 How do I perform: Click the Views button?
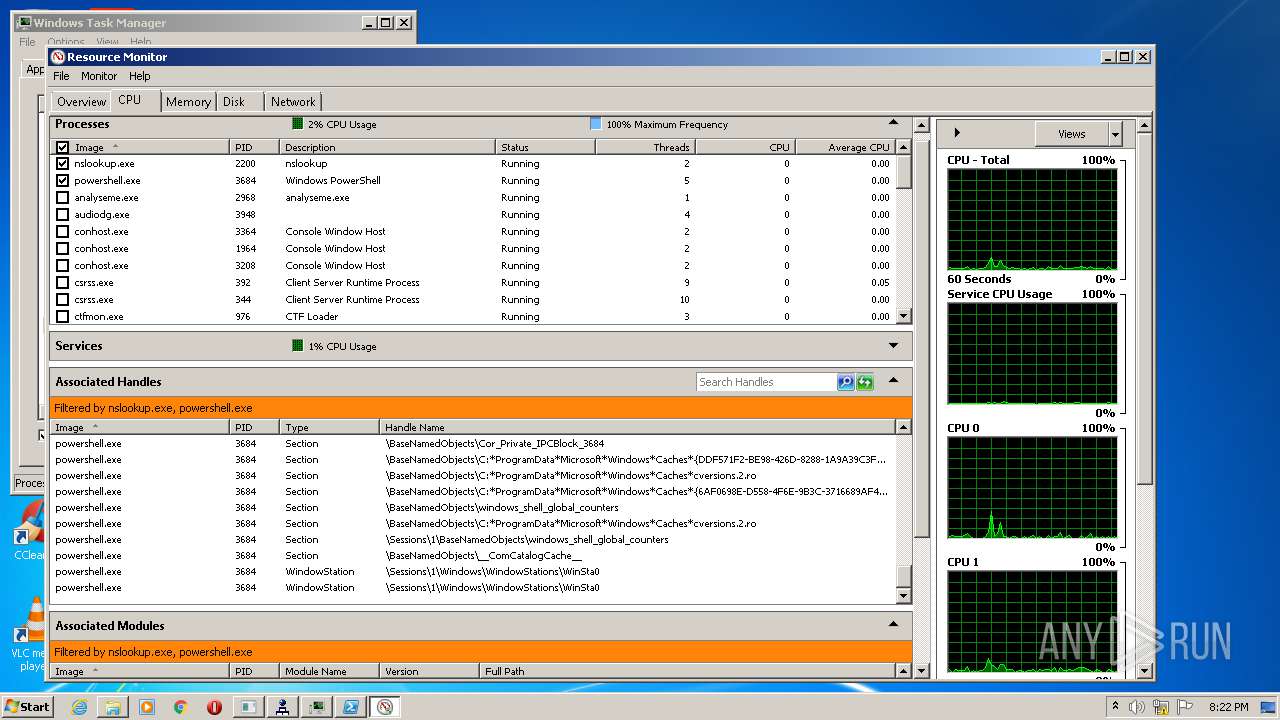1071,134
